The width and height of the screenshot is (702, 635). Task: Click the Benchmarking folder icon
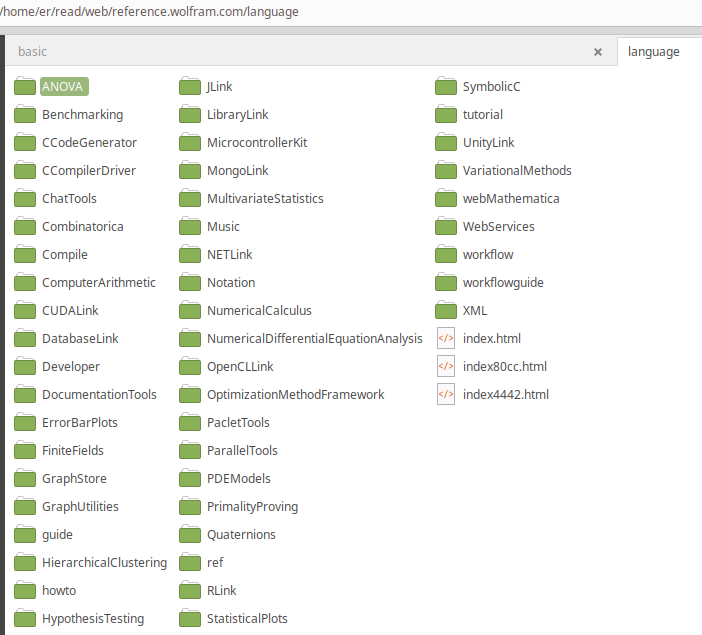click(25, 114)
